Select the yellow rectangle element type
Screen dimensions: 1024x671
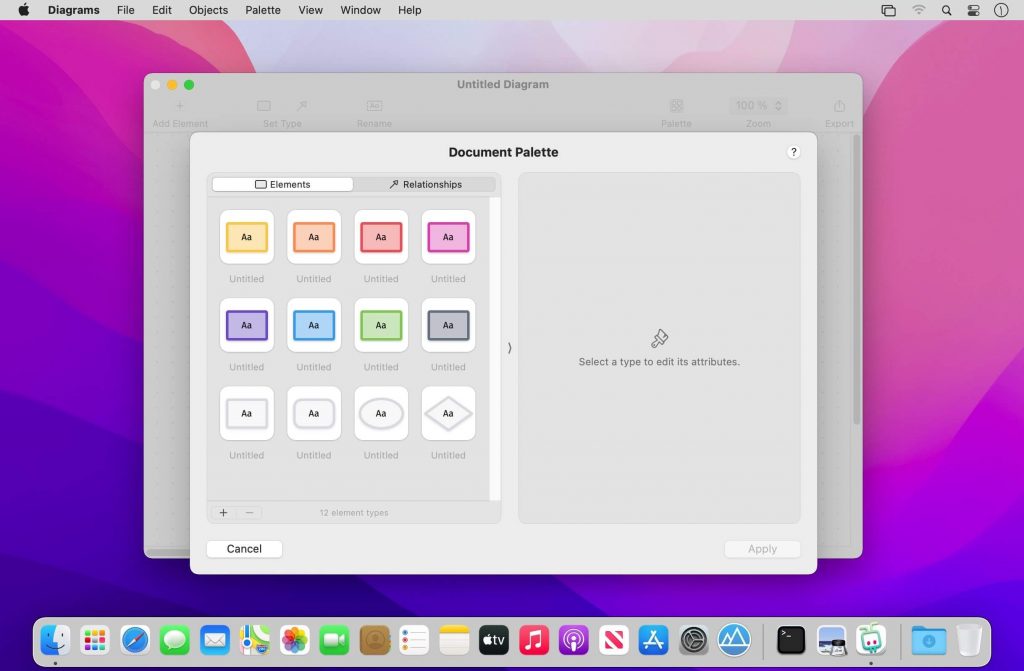tap(246, 237)
